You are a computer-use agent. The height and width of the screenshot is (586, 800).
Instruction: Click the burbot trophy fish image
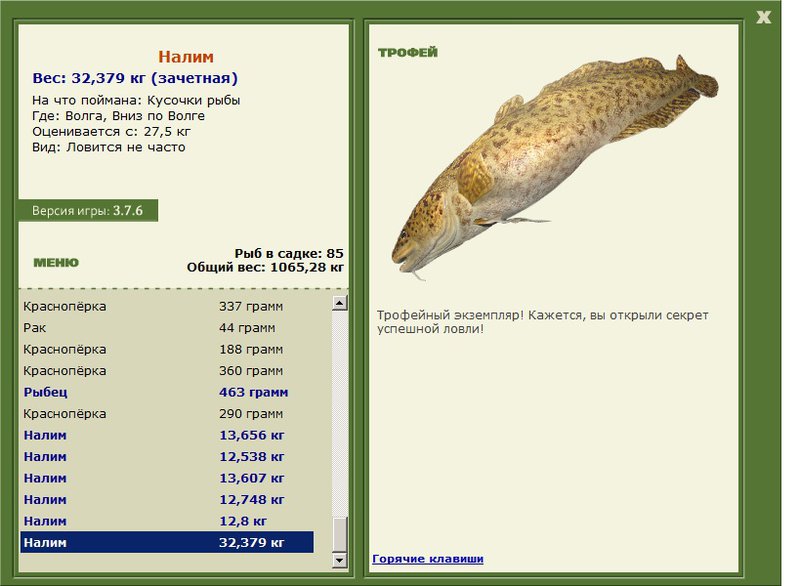point(554,166)
